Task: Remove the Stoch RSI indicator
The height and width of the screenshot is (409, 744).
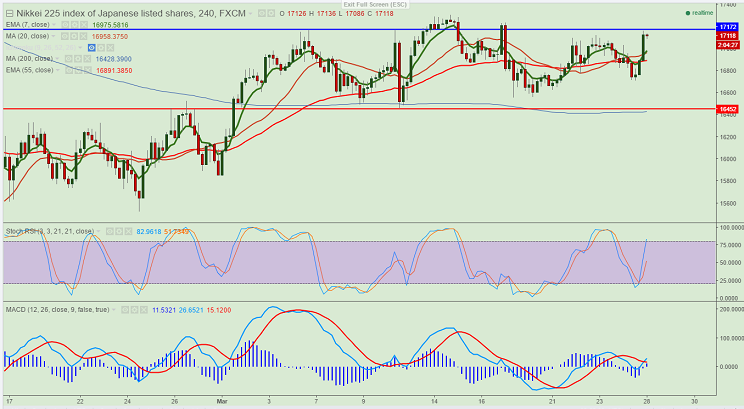Action: pyautogui.click(x=128, y=232)
